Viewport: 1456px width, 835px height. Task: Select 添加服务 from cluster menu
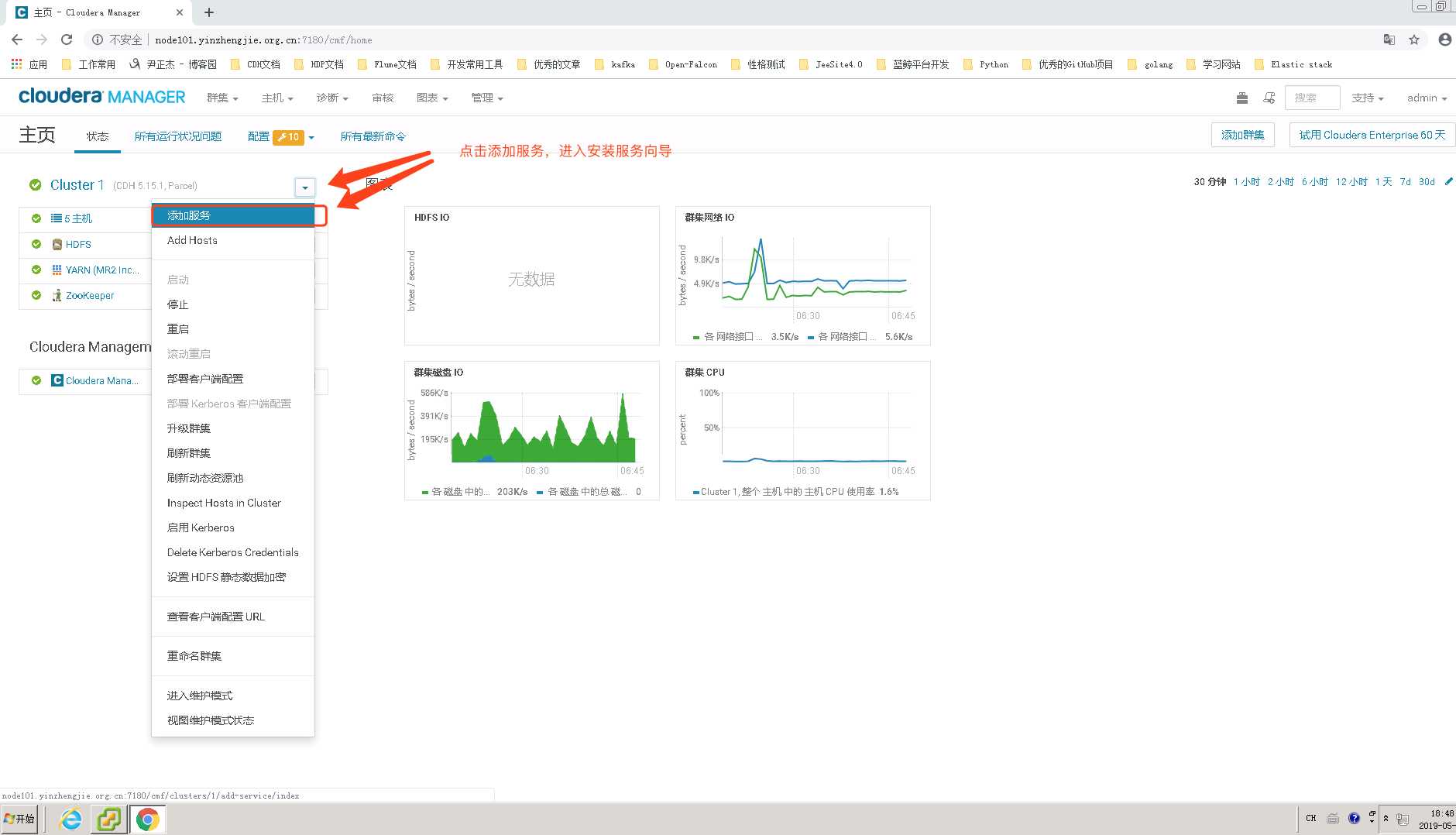pos(233,215)
